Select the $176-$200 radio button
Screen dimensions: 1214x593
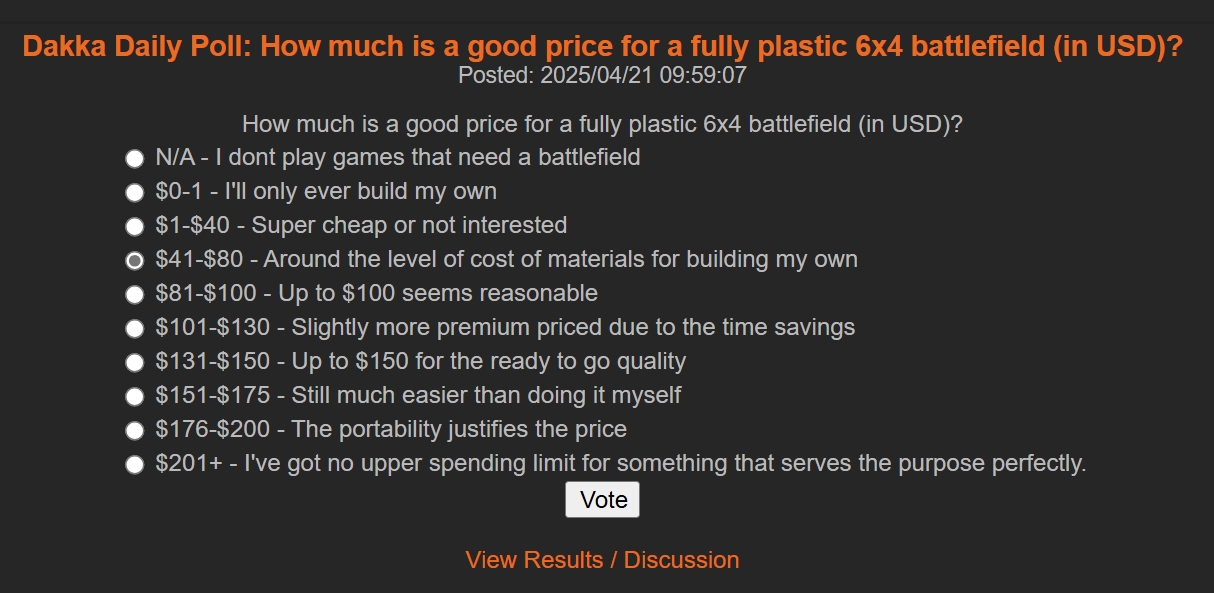[x=134, y=430]
